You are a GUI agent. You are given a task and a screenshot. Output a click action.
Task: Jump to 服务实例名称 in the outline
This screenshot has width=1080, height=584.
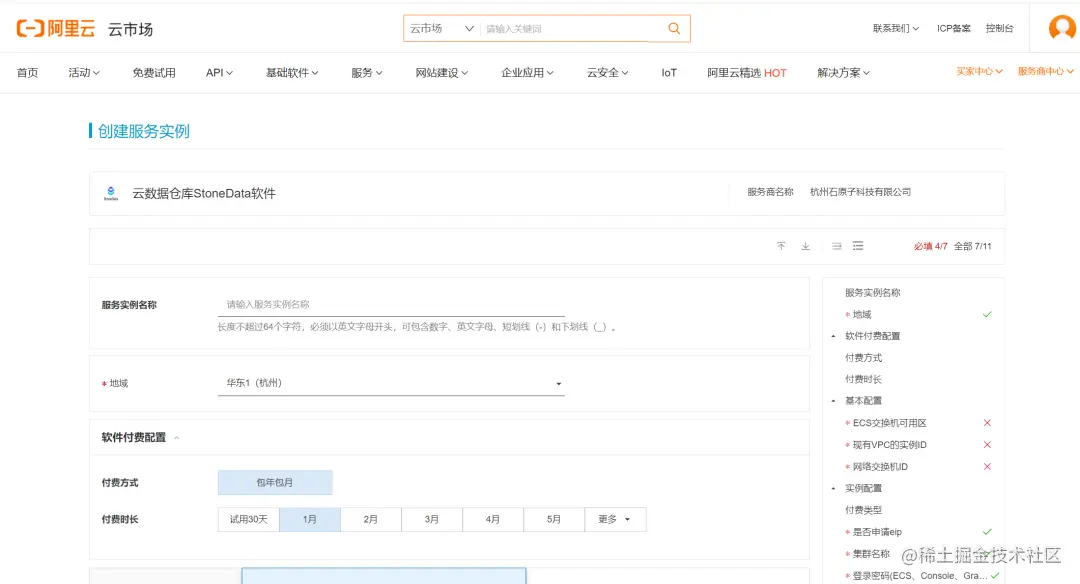click(873, 293)
